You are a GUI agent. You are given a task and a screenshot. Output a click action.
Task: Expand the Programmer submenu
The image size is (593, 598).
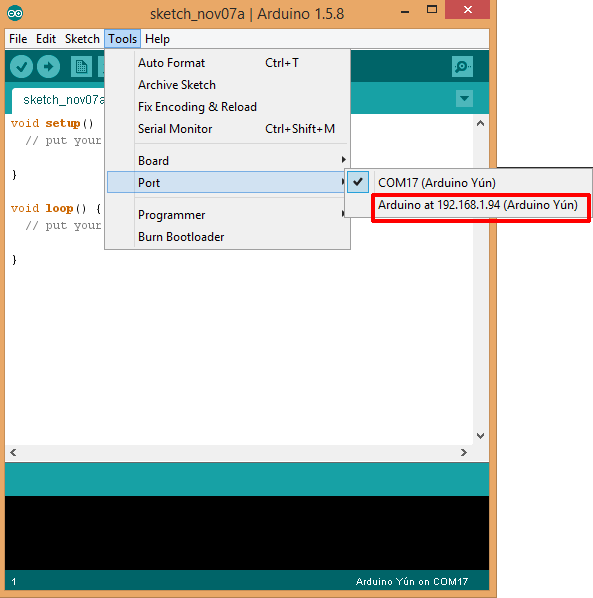pos(227,215)
